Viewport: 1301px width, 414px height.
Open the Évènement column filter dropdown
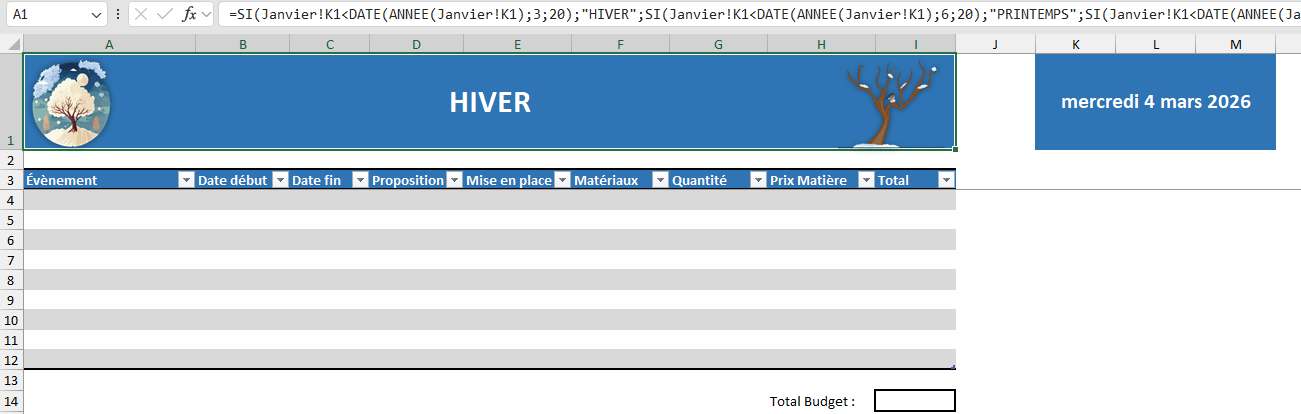(x=185, y=180)
